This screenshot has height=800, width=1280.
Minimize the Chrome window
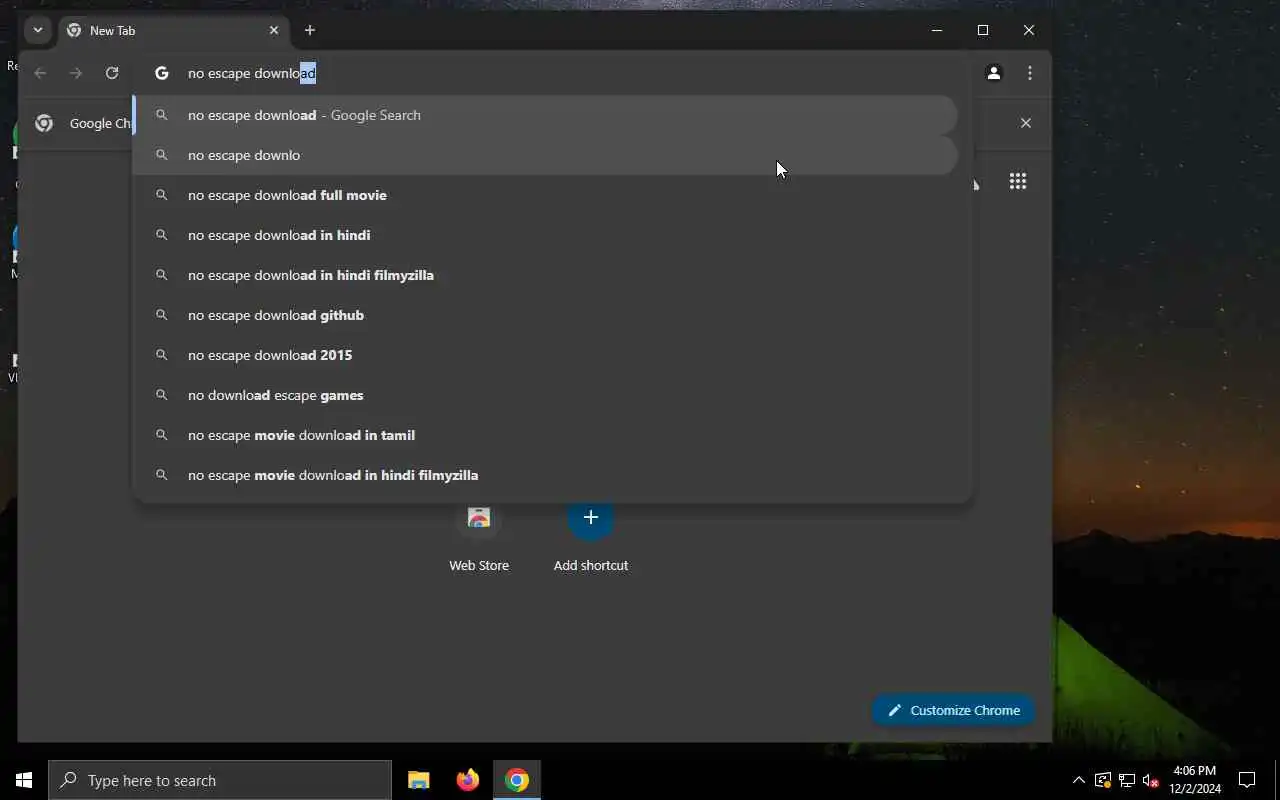(937, 30)
